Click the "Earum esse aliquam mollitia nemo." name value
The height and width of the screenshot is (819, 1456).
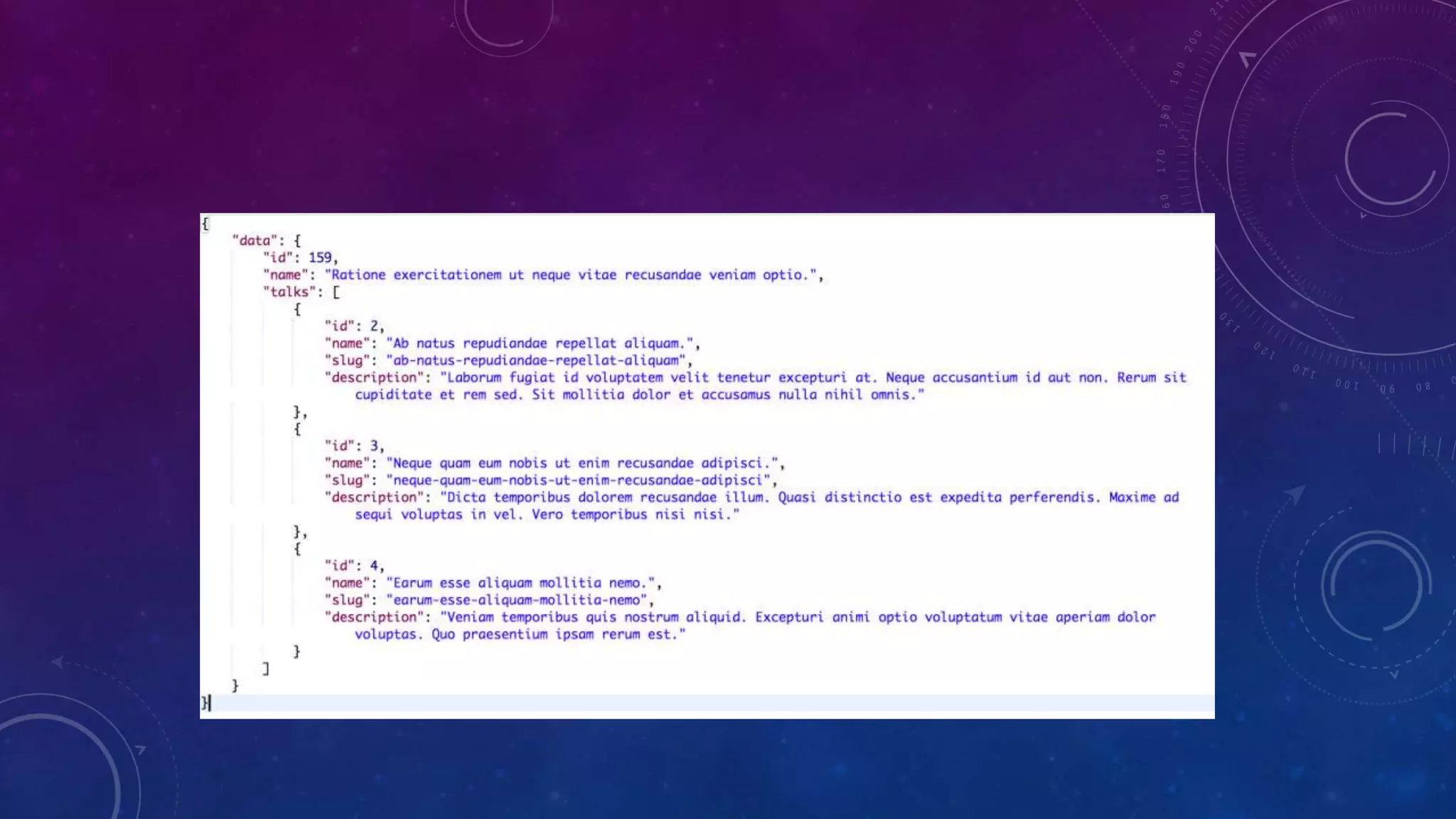(x=523, y=583)
